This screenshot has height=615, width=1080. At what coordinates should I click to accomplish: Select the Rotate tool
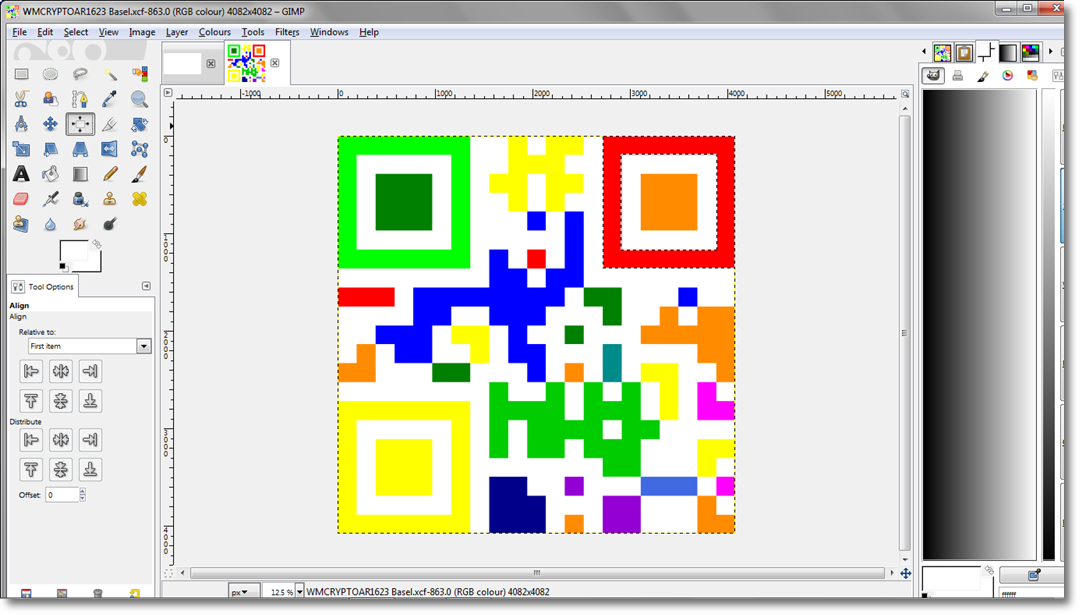(140, 124)
